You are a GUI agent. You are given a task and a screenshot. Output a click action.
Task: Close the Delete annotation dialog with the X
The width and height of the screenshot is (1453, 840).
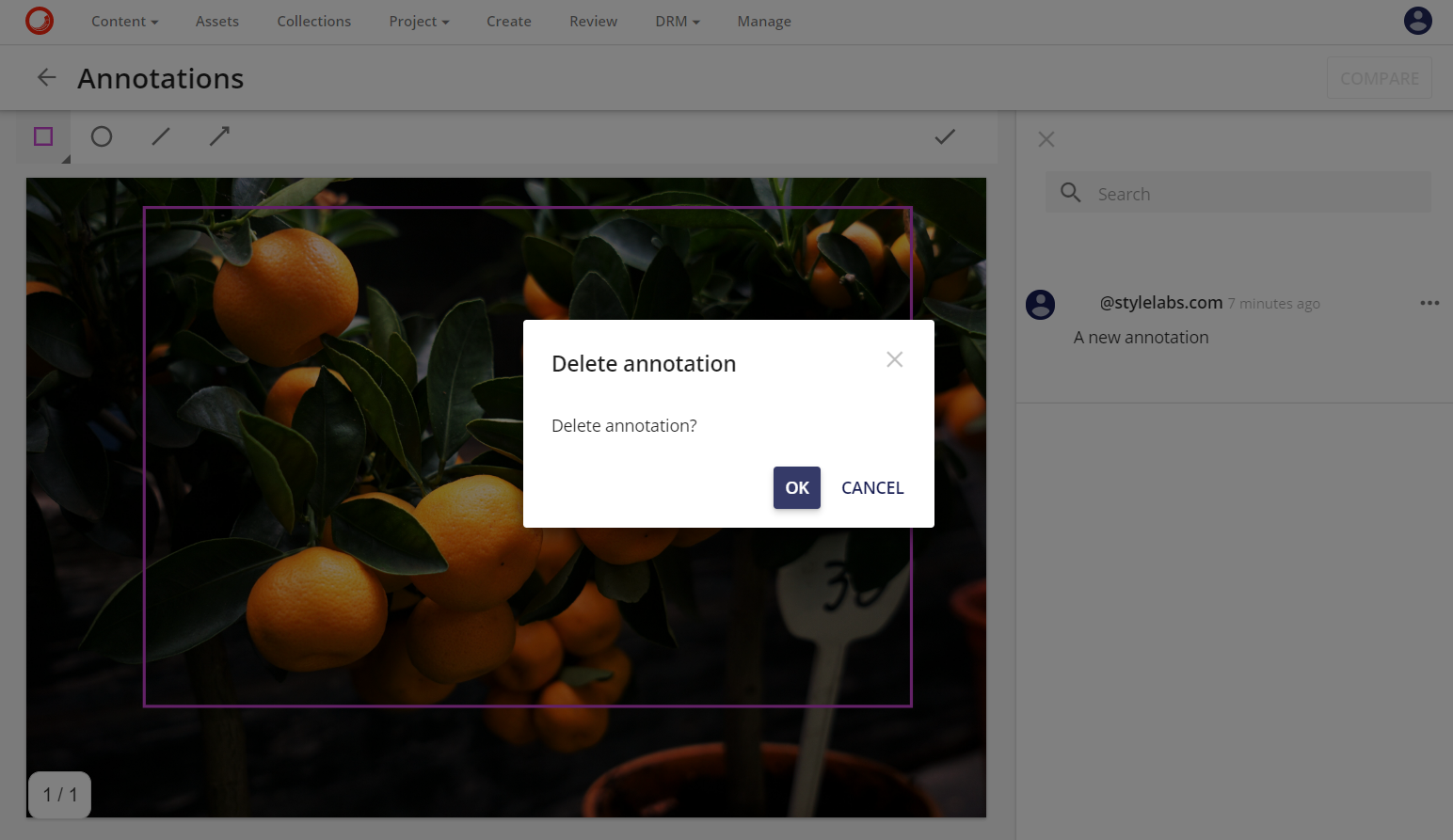(894, 359)
